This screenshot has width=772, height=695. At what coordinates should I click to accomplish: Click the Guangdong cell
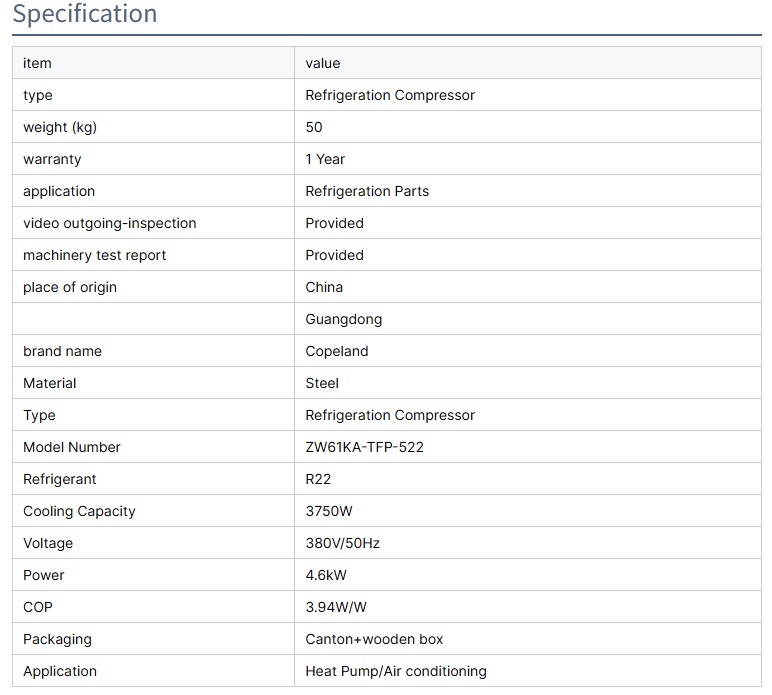point(343,319)
